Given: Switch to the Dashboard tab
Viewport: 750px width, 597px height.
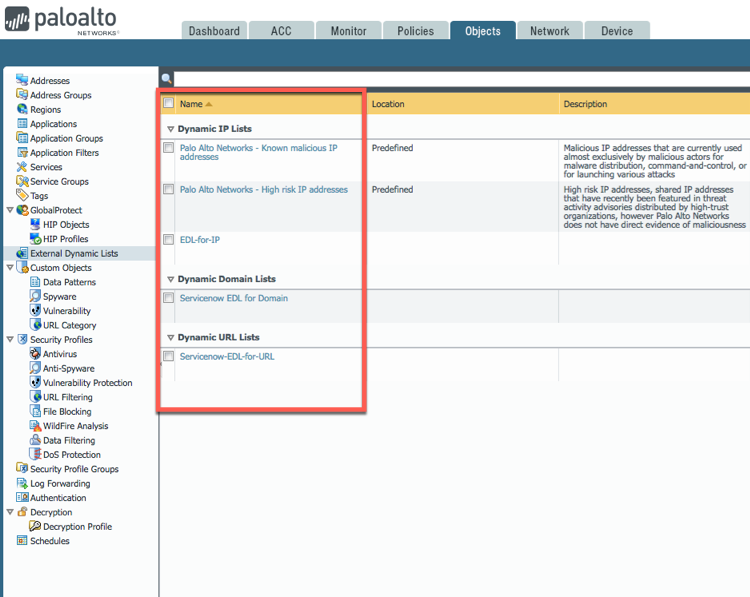Looking at the screenshot, I should (214, 30).
